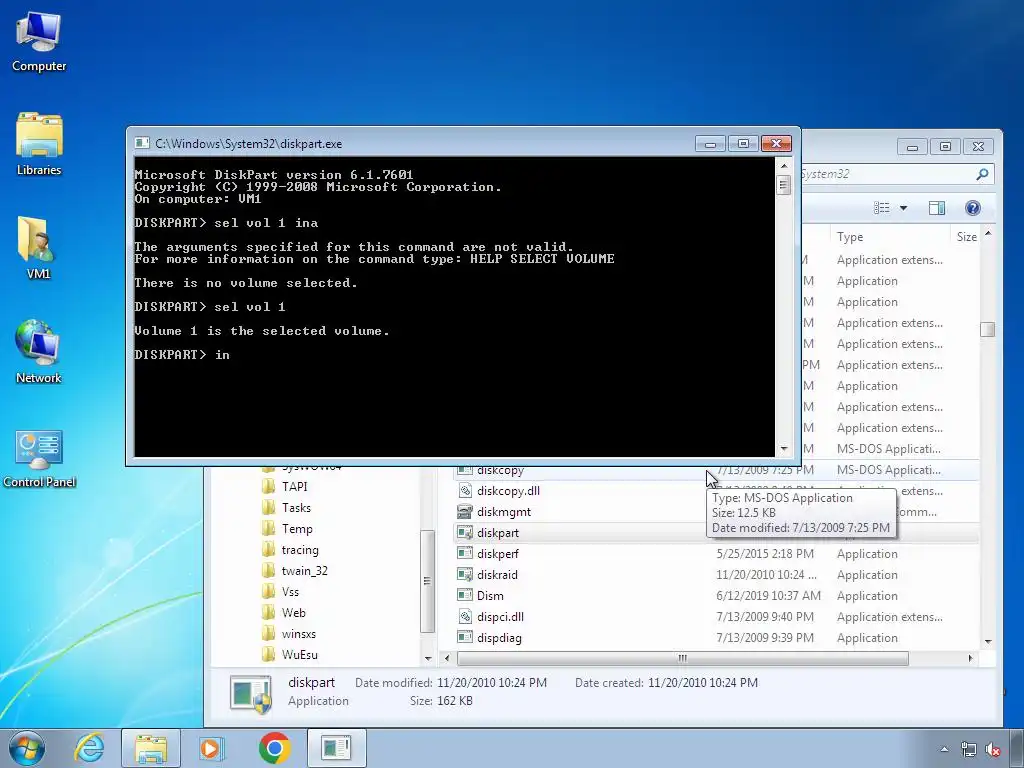Toggle the Explorer preview pane icon

(936, 208)
